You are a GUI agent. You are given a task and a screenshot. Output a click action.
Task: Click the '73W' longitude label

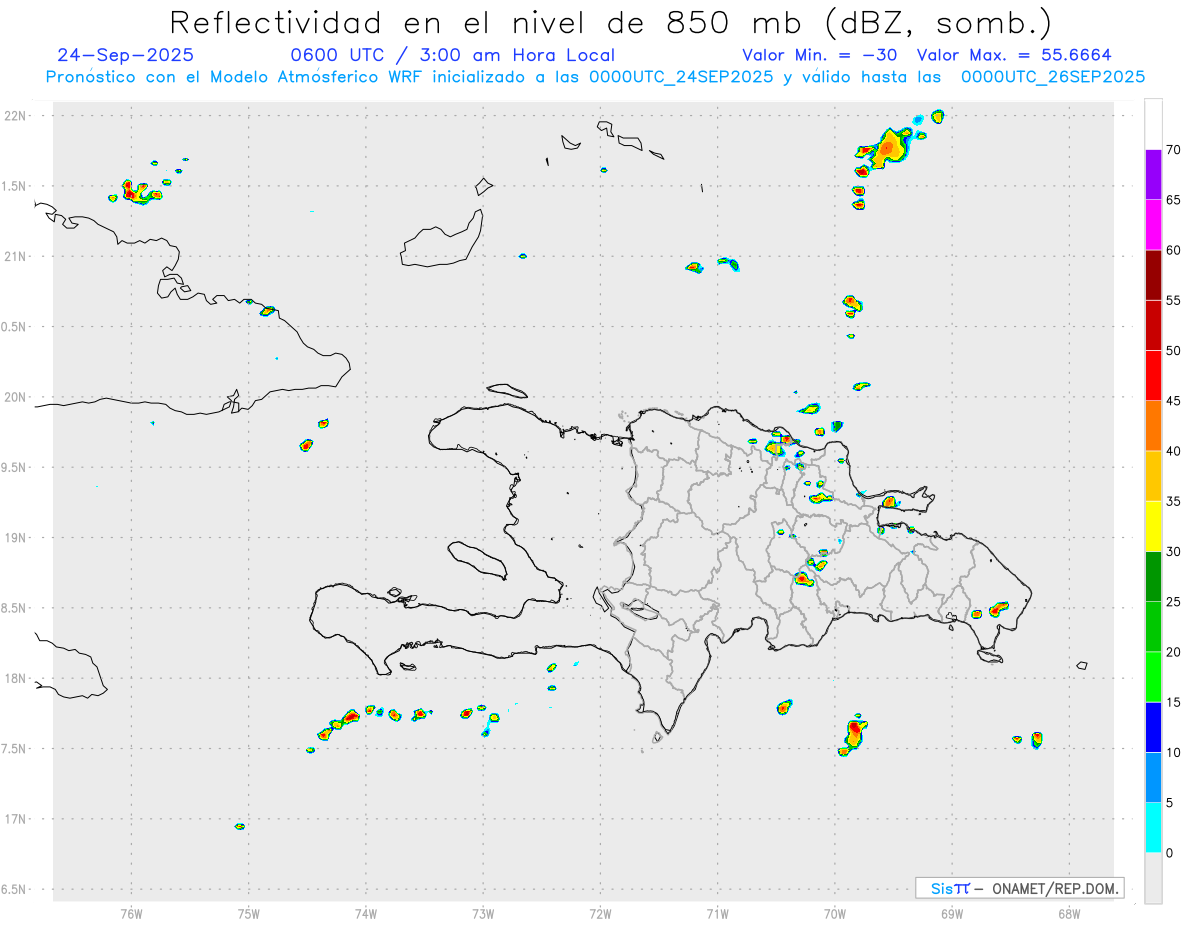pos(483,914)
